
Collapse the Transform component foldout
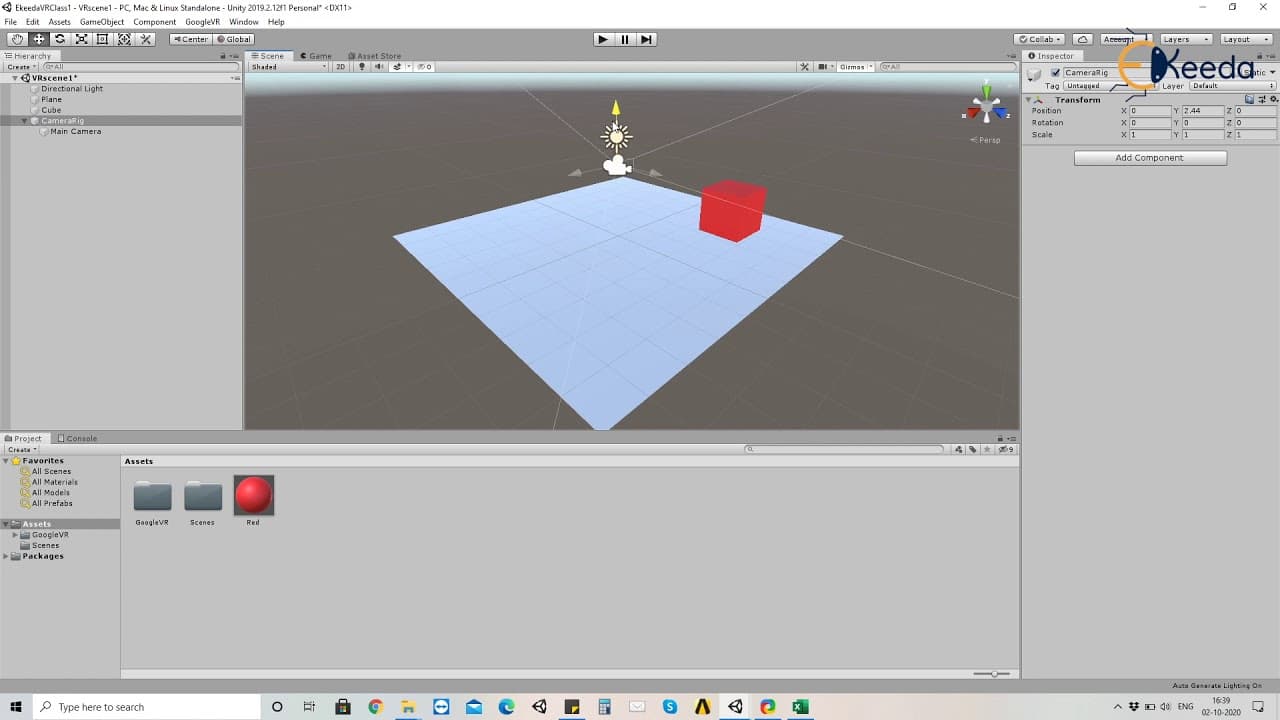(x=1029, y=100)
